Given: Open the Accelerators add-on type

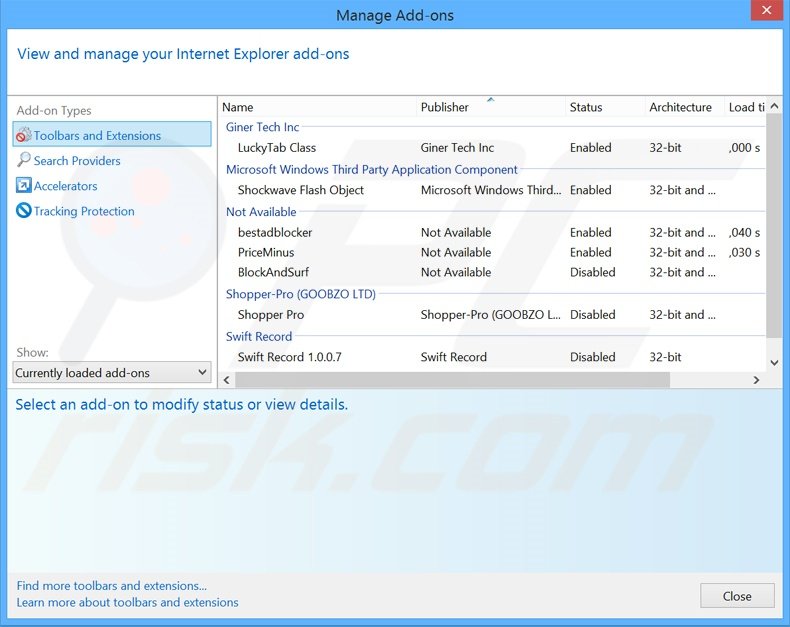Looking at the screenshot, I should pos(65,186).
